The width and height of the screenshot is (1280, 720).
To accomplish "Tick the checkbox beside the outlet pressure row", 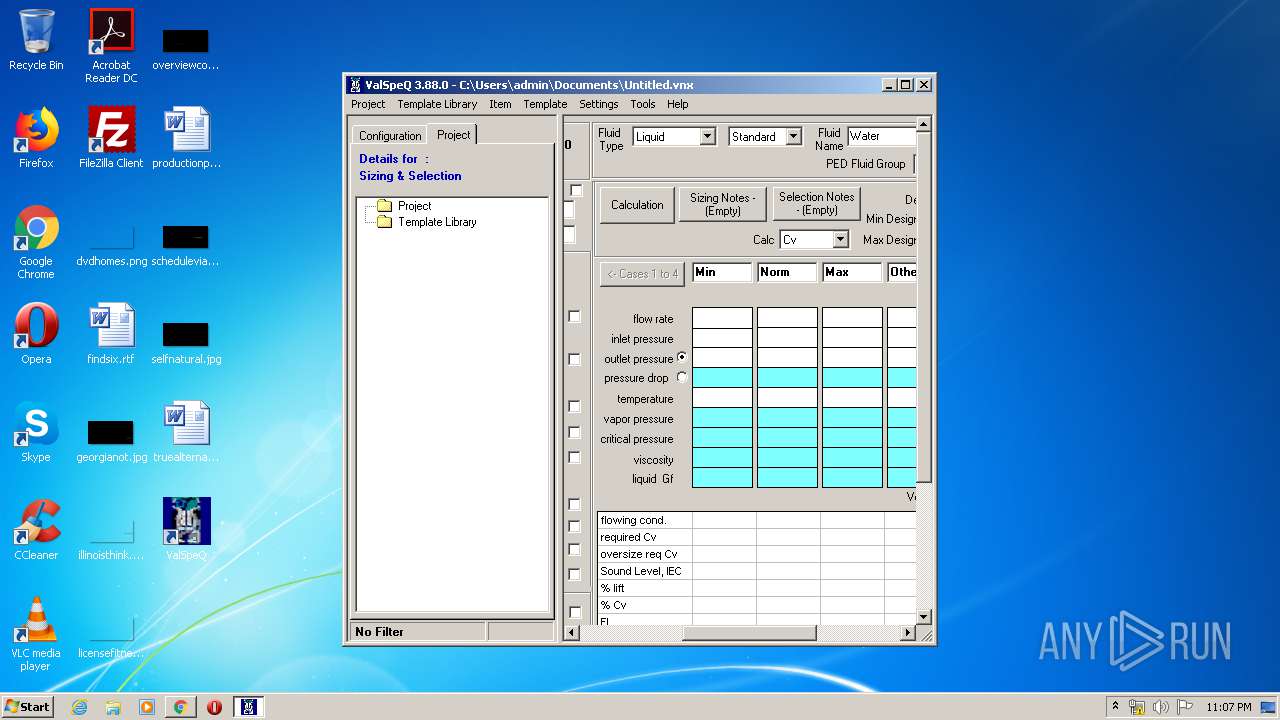I will [574, 359].
